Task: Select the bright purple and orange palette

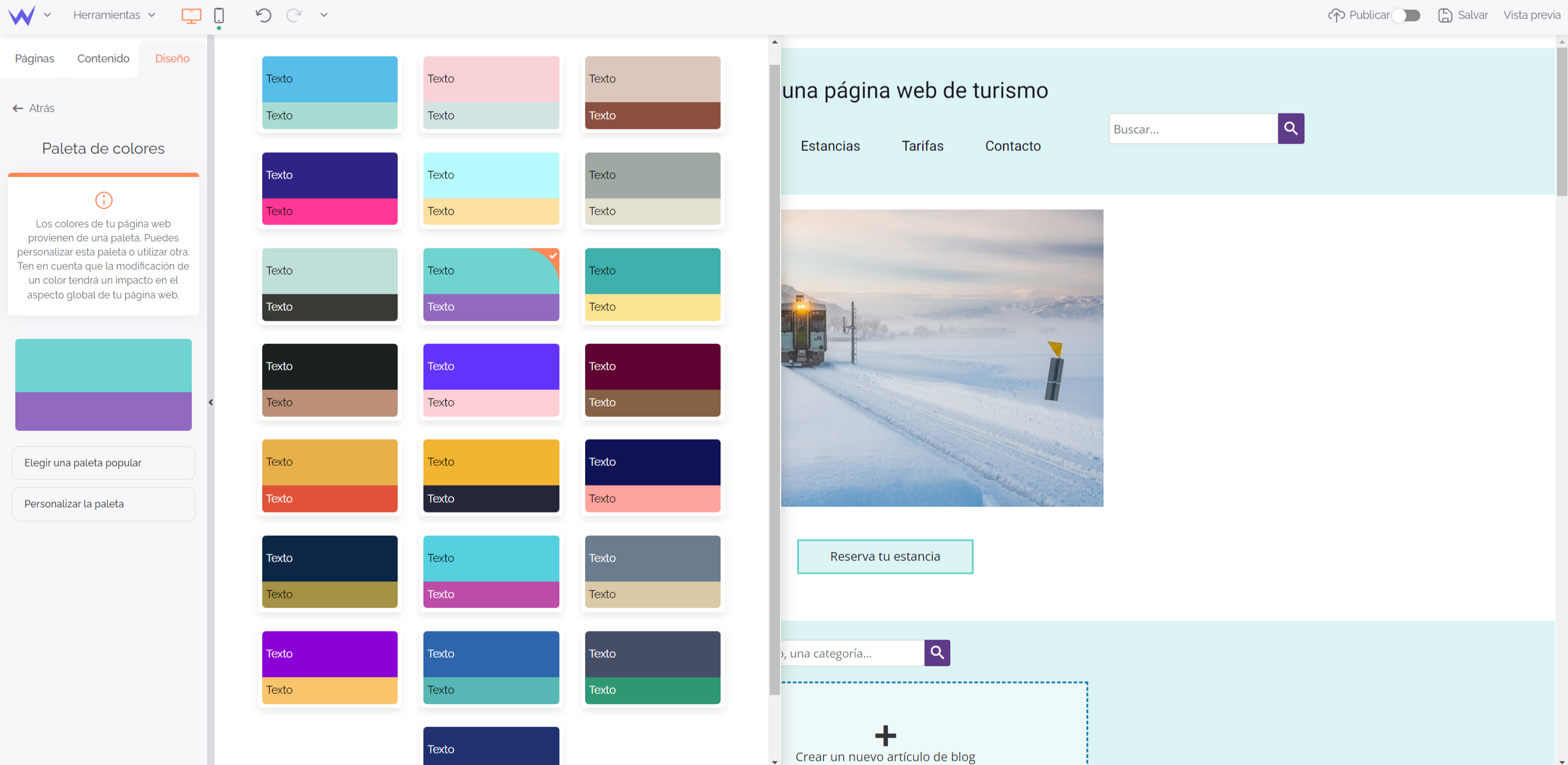Action: (330, 668)
